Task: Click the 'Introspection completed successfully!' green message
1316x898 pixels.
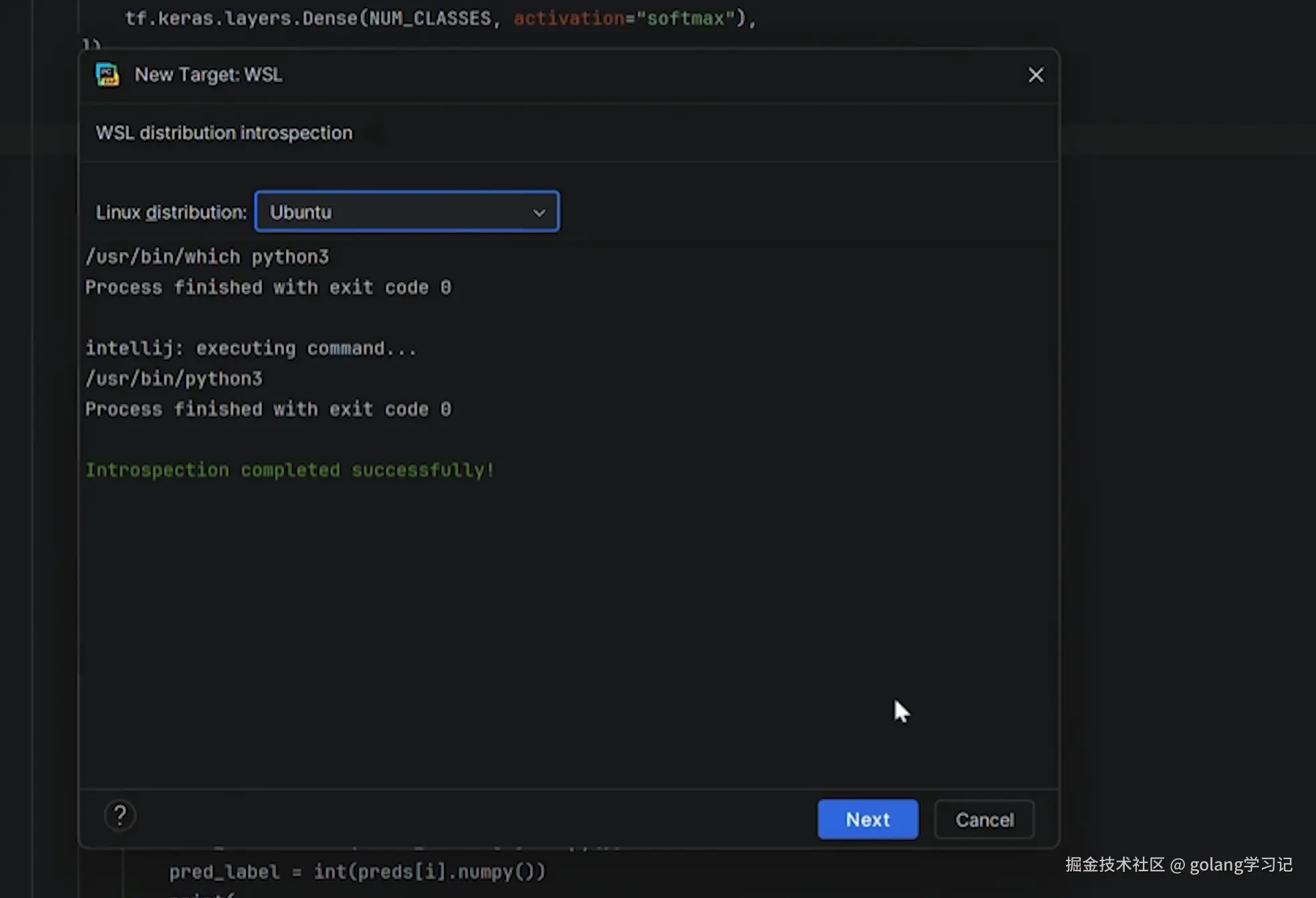Action: 289,470
